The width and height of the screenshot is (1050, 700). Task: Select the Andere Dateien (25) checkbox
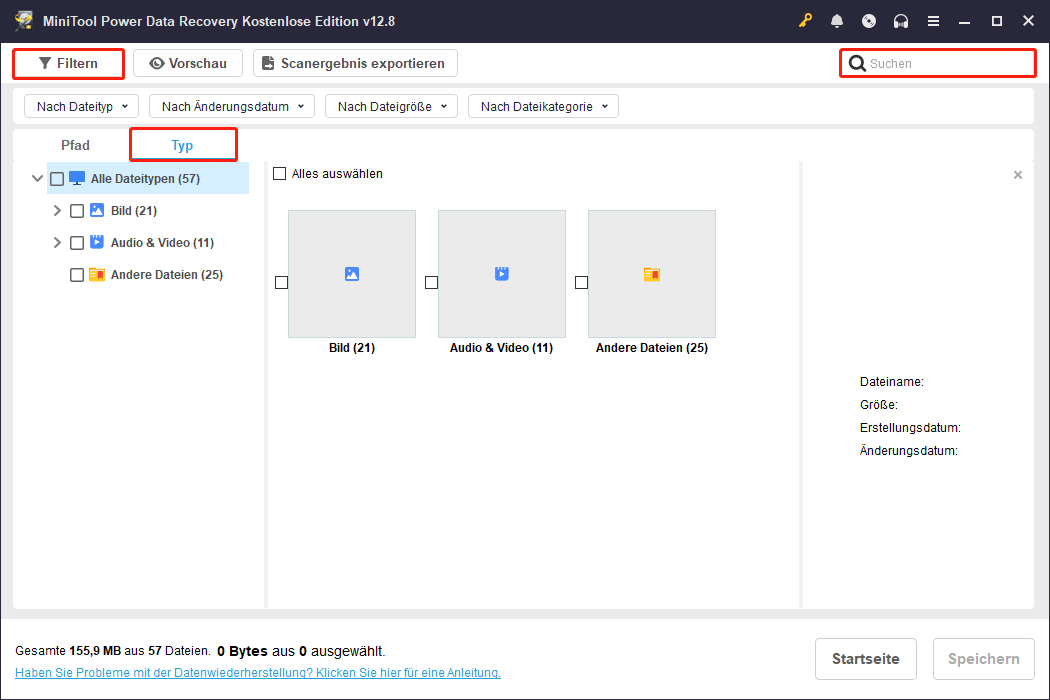tap(77, 274)
